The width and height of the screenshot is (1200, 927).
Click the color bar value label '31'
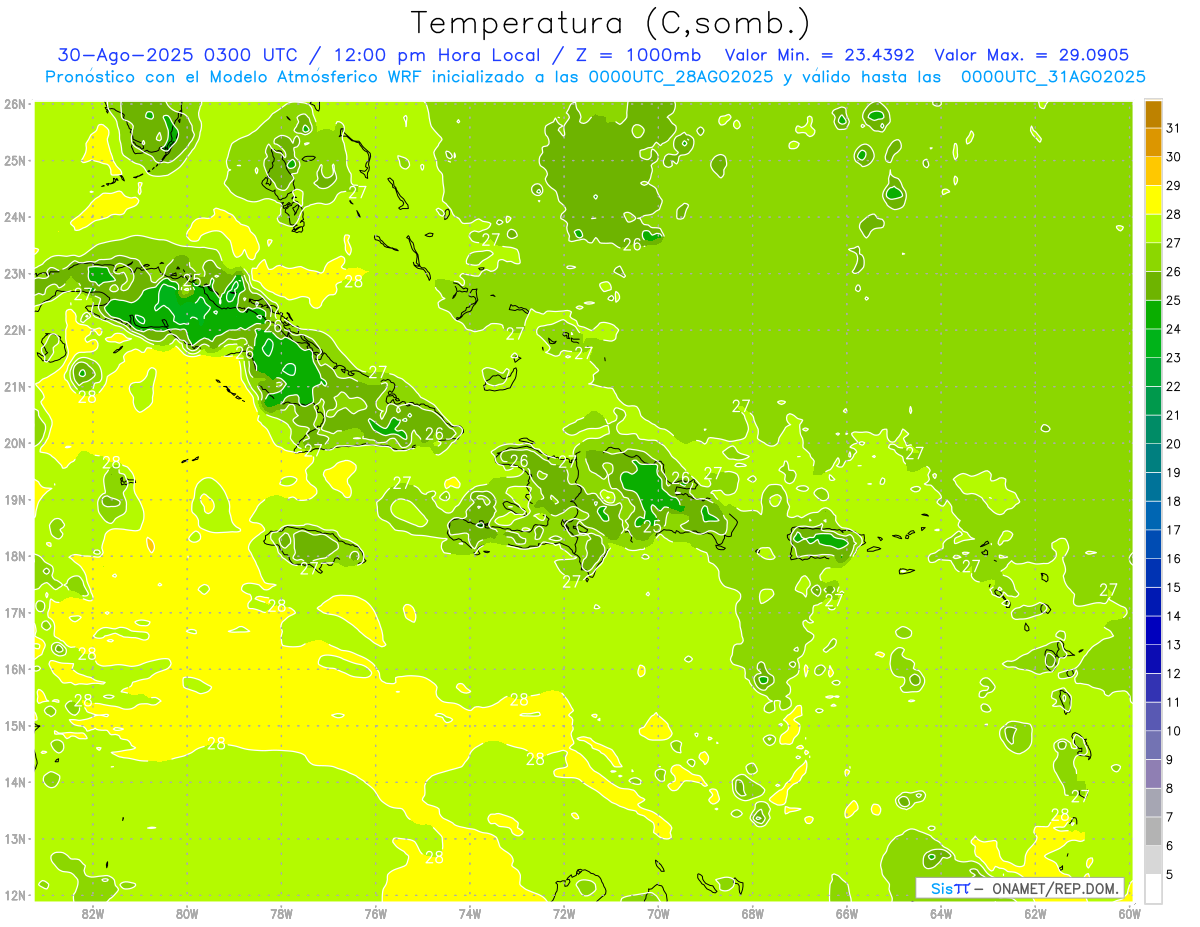point(1174,128)
